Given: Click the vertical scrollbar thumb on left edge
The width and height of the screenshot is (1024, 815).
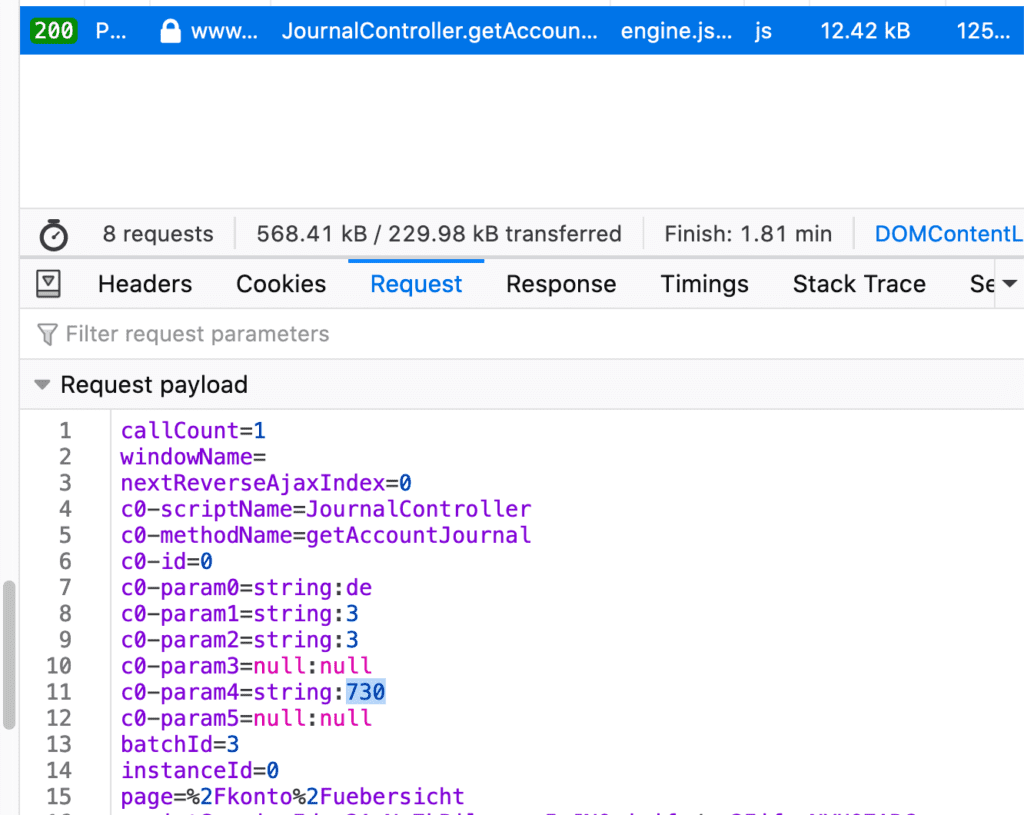Looking at the screenshot, I should [9, 654].
